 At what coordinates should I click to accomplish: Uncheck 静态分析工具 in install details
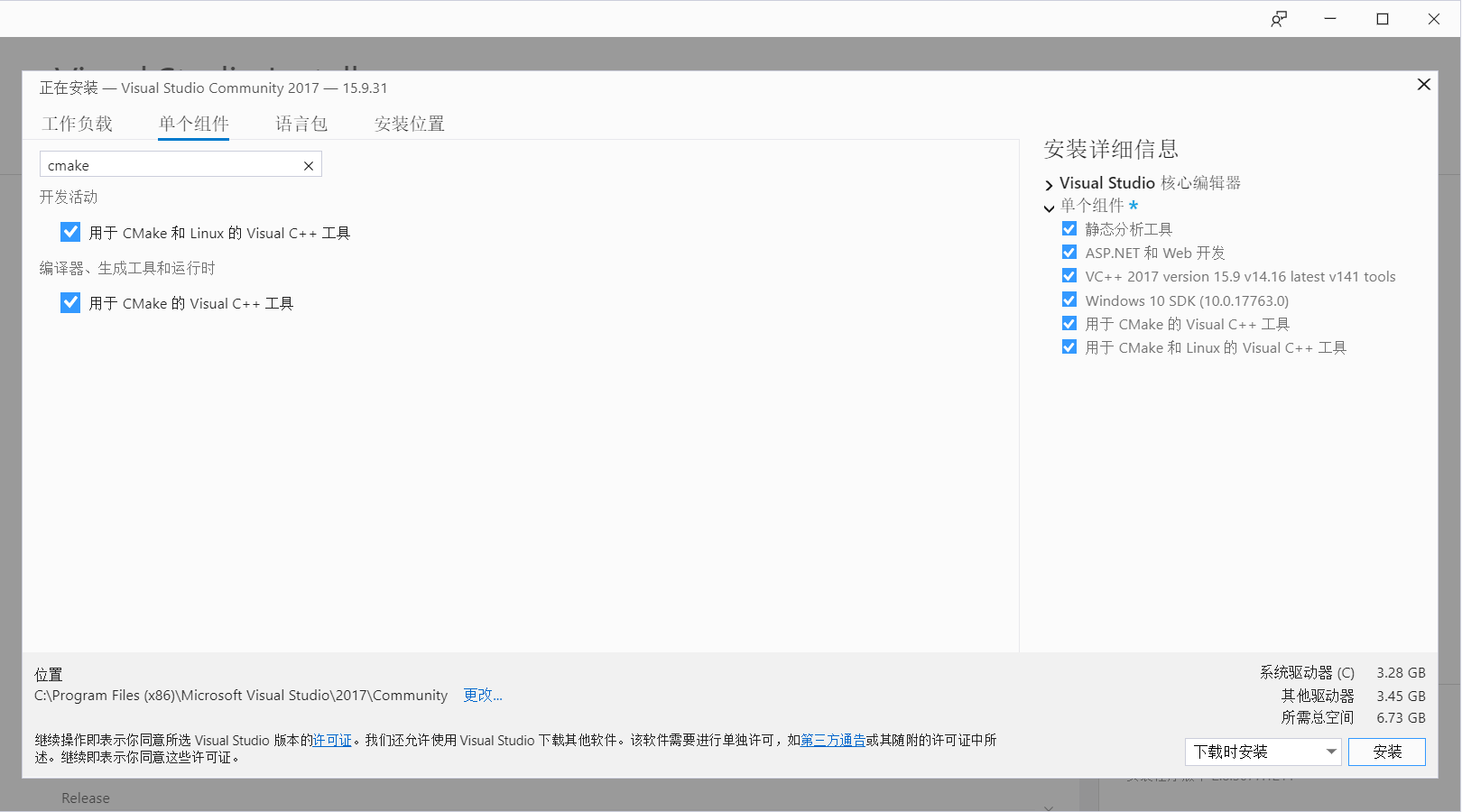click(x=1069, y=229)
